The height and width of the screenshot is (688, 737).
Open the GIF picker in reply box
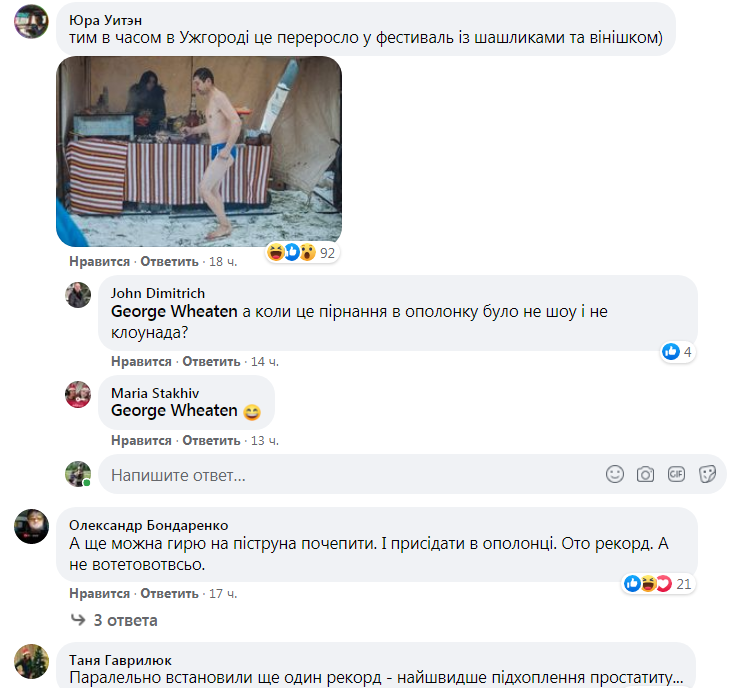pos(676,474)
